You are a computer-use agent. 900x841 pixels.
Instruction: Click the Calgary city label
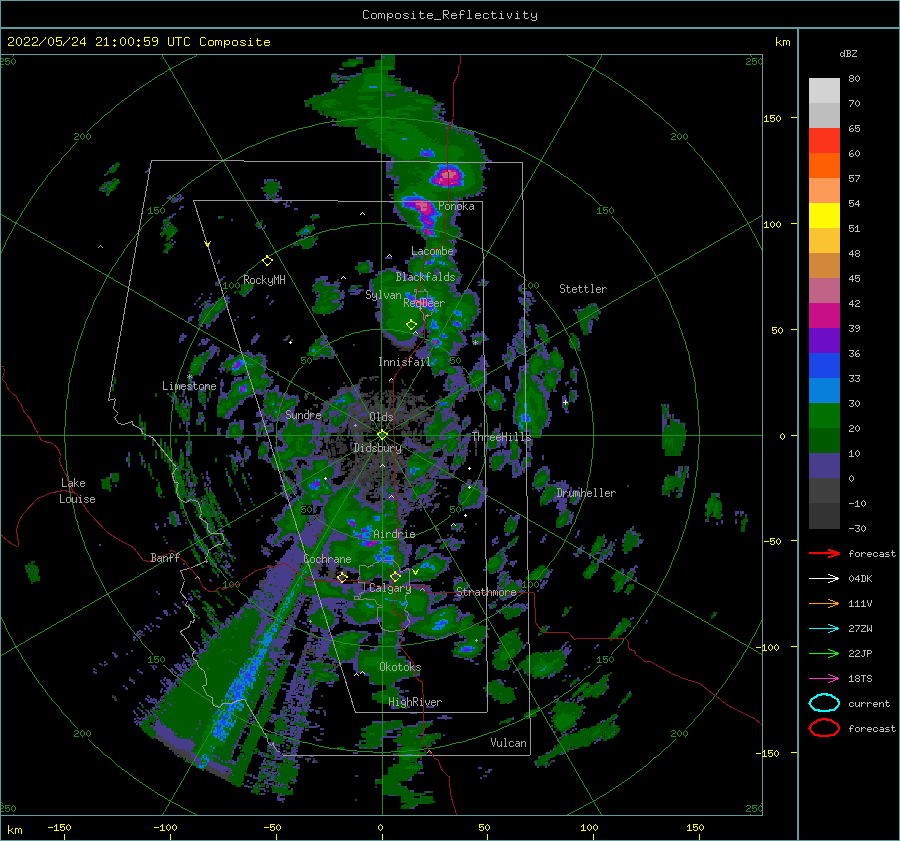tap(390, 588)
